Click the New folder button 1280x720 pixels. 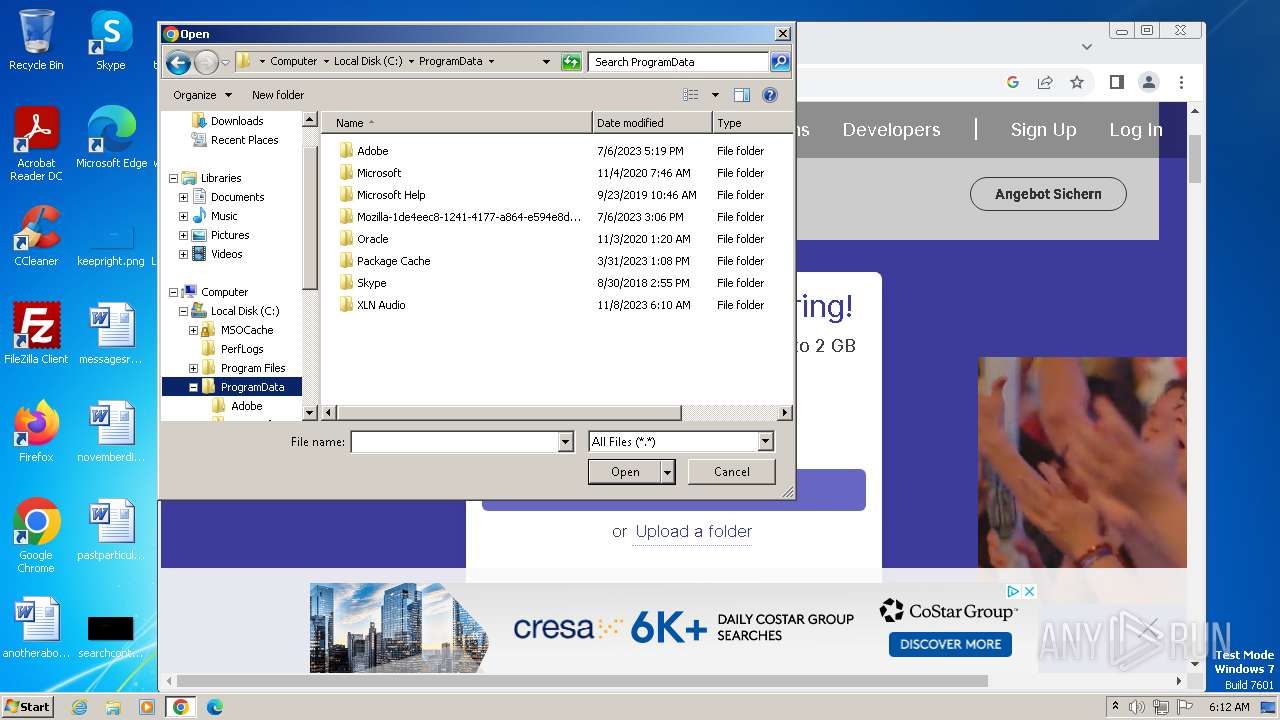pos(278,95)
